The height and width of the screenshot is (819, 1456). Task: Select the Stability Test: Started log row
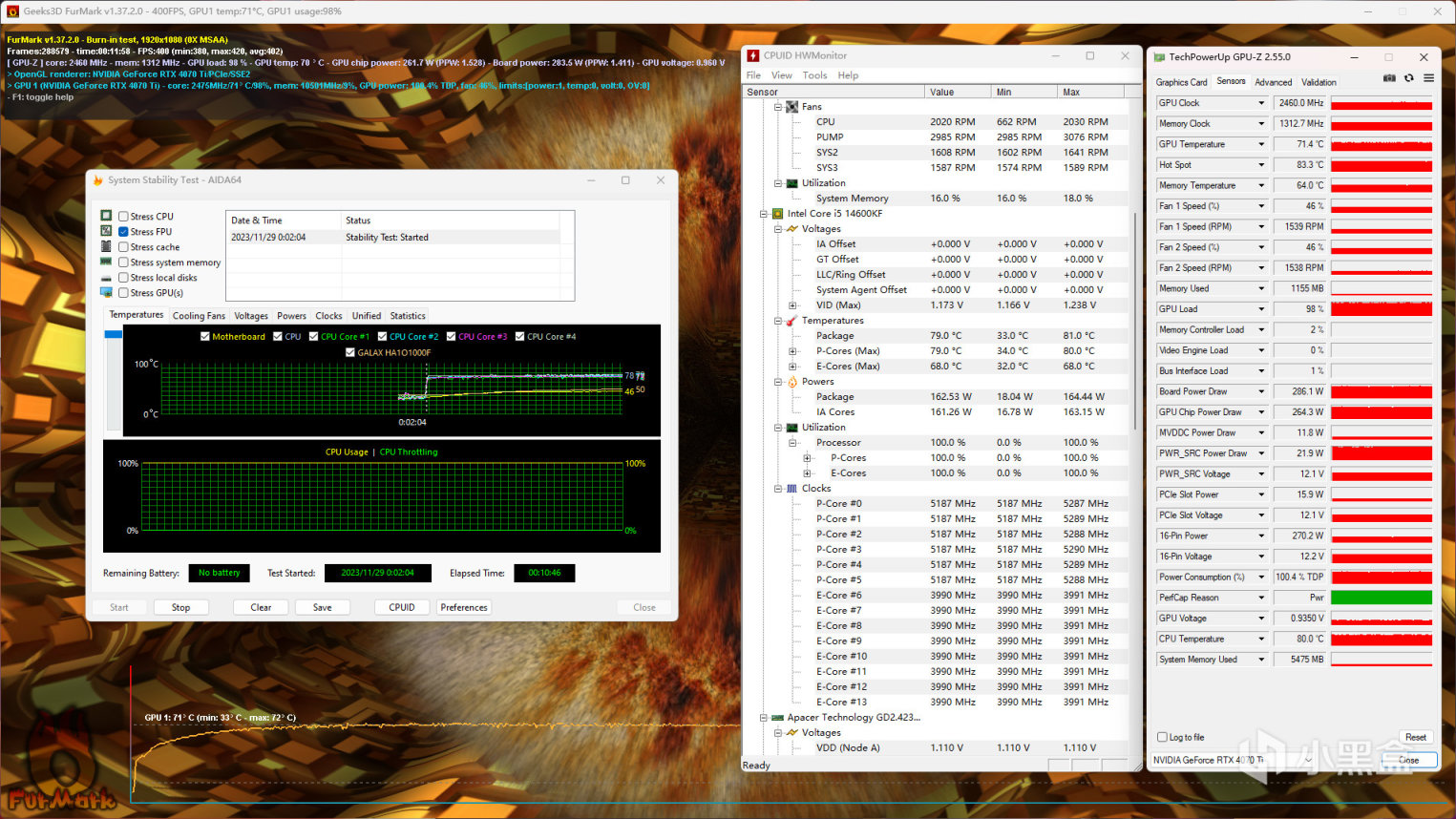pyautogui.click(x=392, y=238)
